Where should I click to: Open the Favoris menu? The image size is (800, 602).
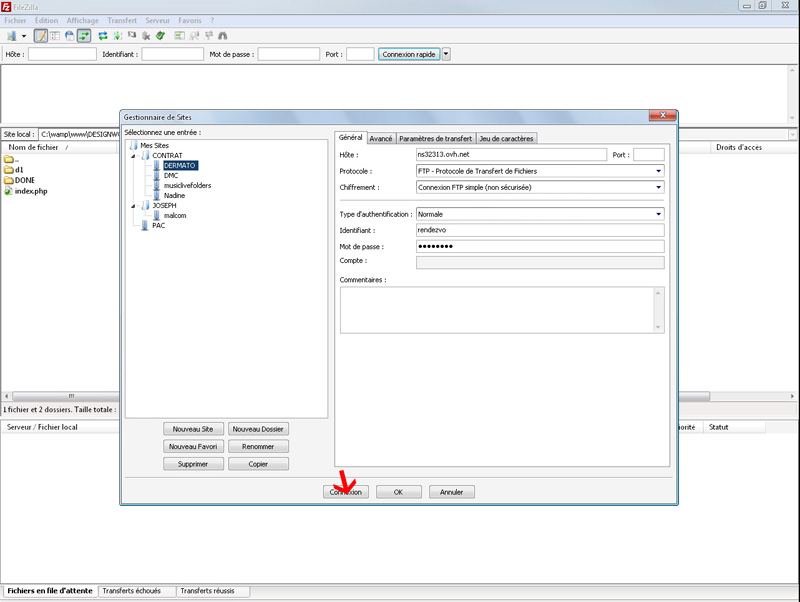click(x=190, y=20)
